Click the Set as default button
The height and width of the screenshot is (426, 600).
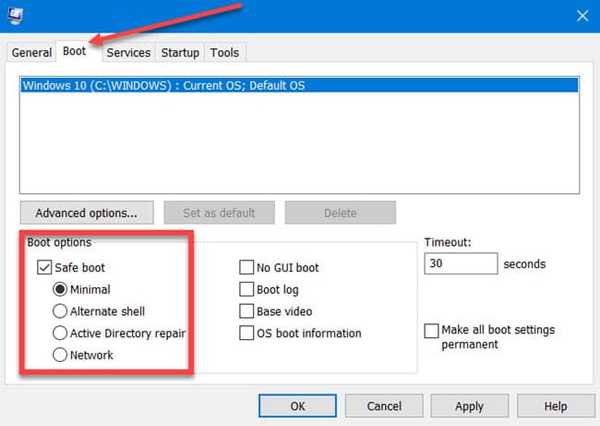[219, 213]
